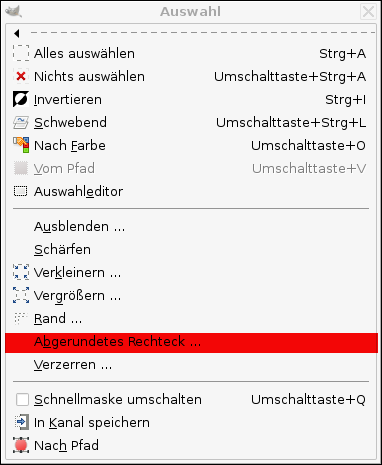Click the Vergrößern grow arrows icon

(21, 295)
